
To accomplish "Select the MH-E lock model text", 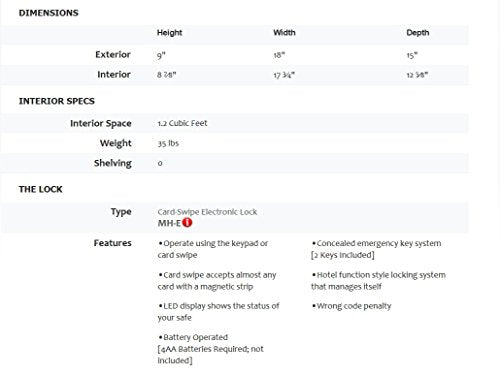I will pyautogui.click(x=169, y=223).
